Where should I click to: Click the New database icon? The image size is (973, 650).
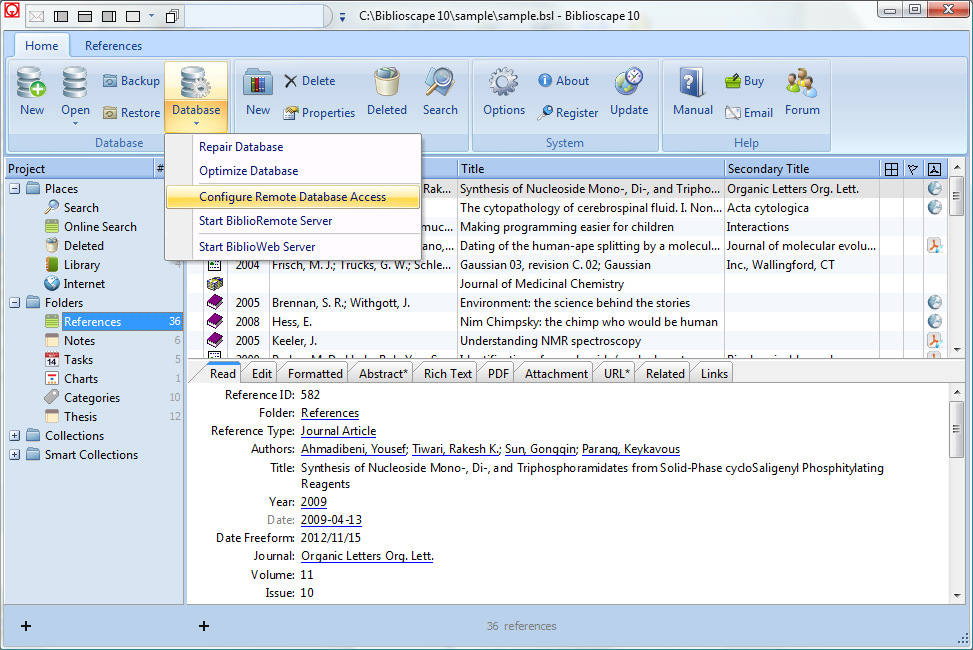32,91
